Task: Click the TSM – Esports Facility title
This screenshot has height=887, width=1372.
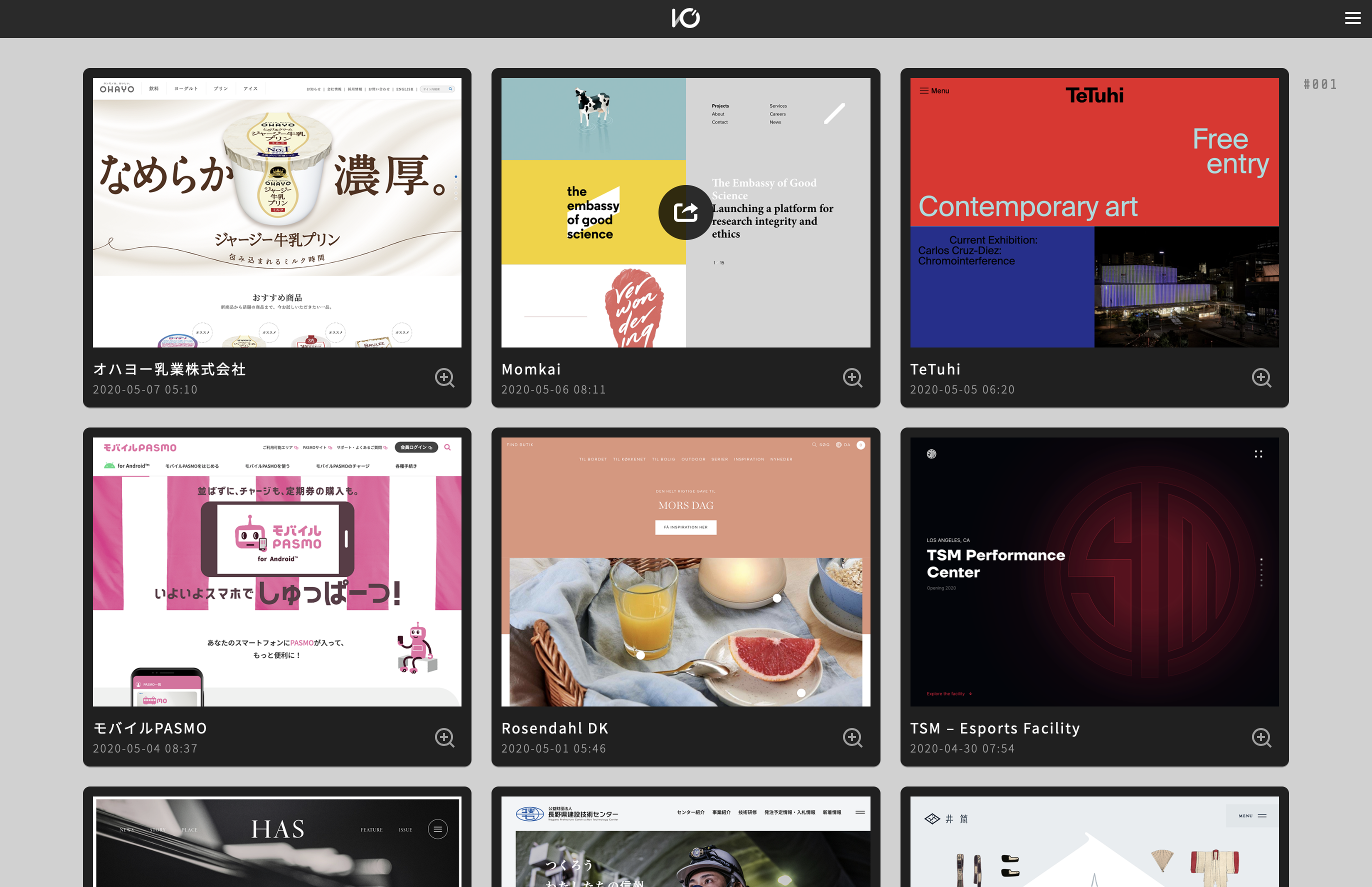Action: tap(994, 728)
